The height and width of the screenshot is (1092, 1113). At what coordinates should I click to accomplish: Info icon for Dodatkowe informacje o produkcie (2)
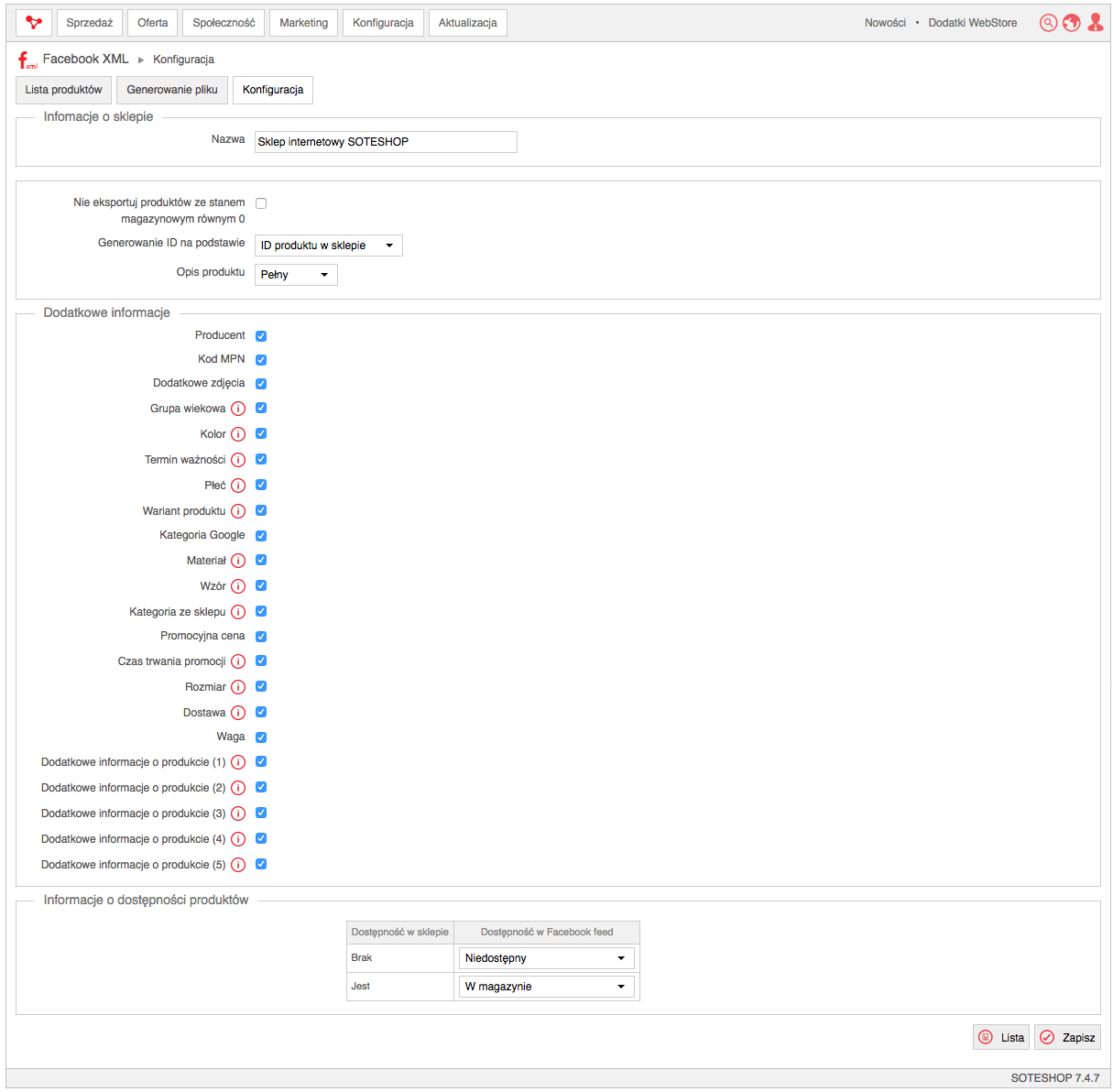tap(238, 788)
